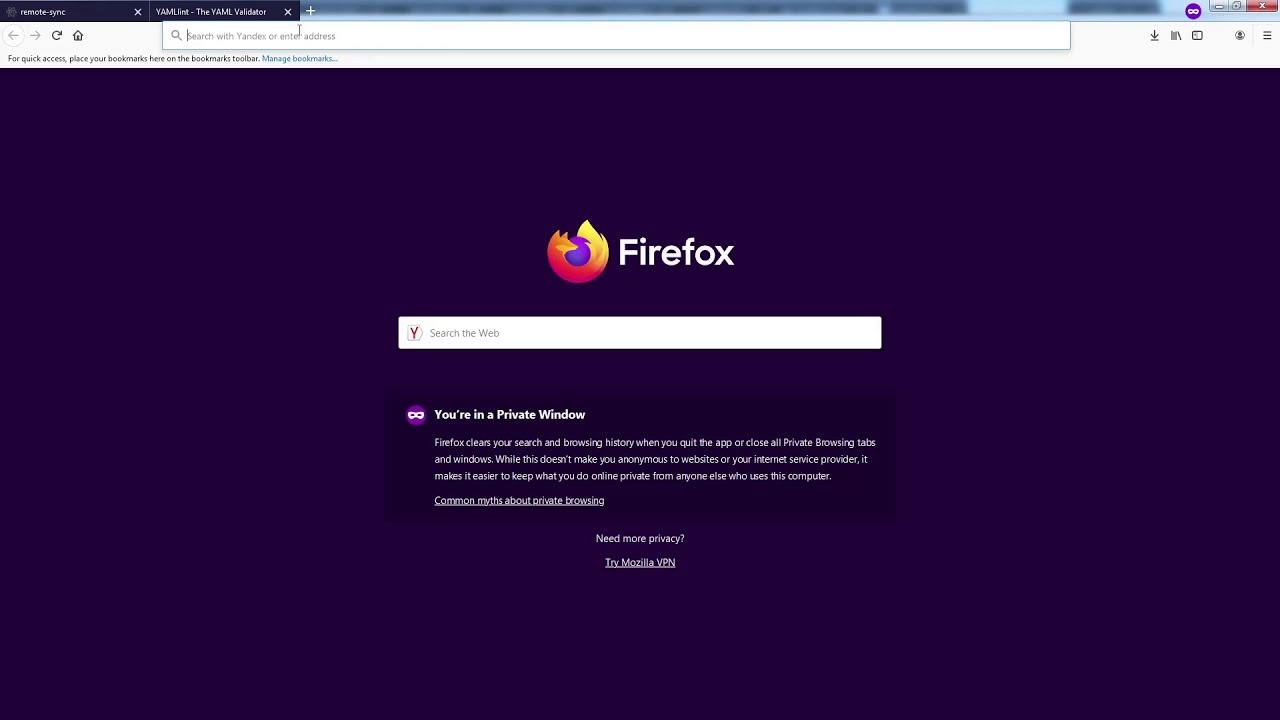Open the Firefox Account menu
1280x720 pixels.
[x=1240, y=36]
